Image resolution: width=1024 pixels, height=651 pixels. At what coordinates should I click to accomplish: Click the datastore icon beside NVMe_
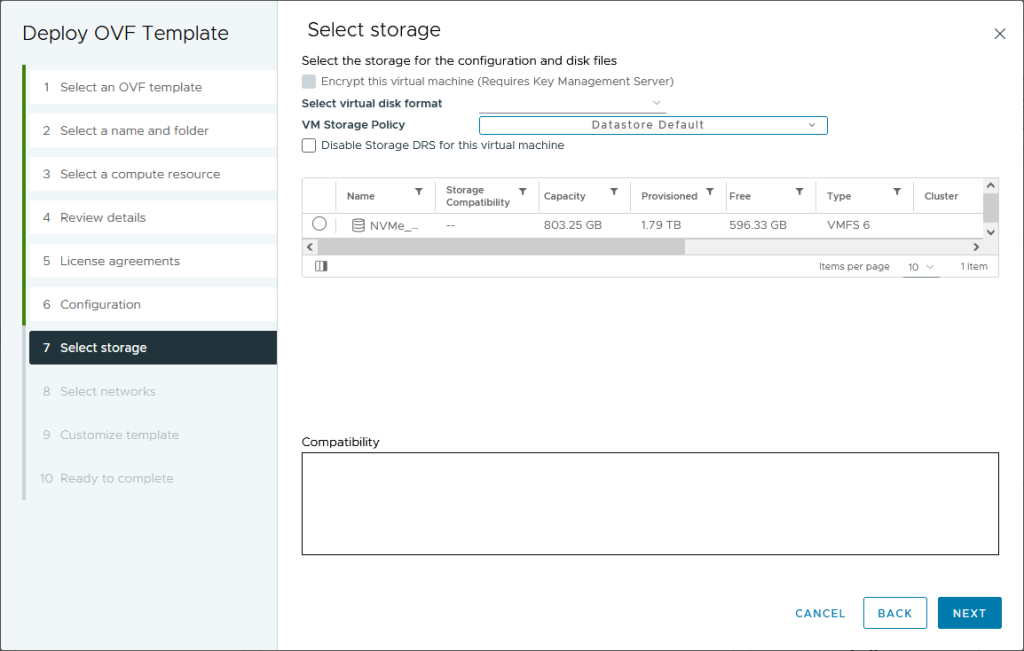(x=358, y=225)
